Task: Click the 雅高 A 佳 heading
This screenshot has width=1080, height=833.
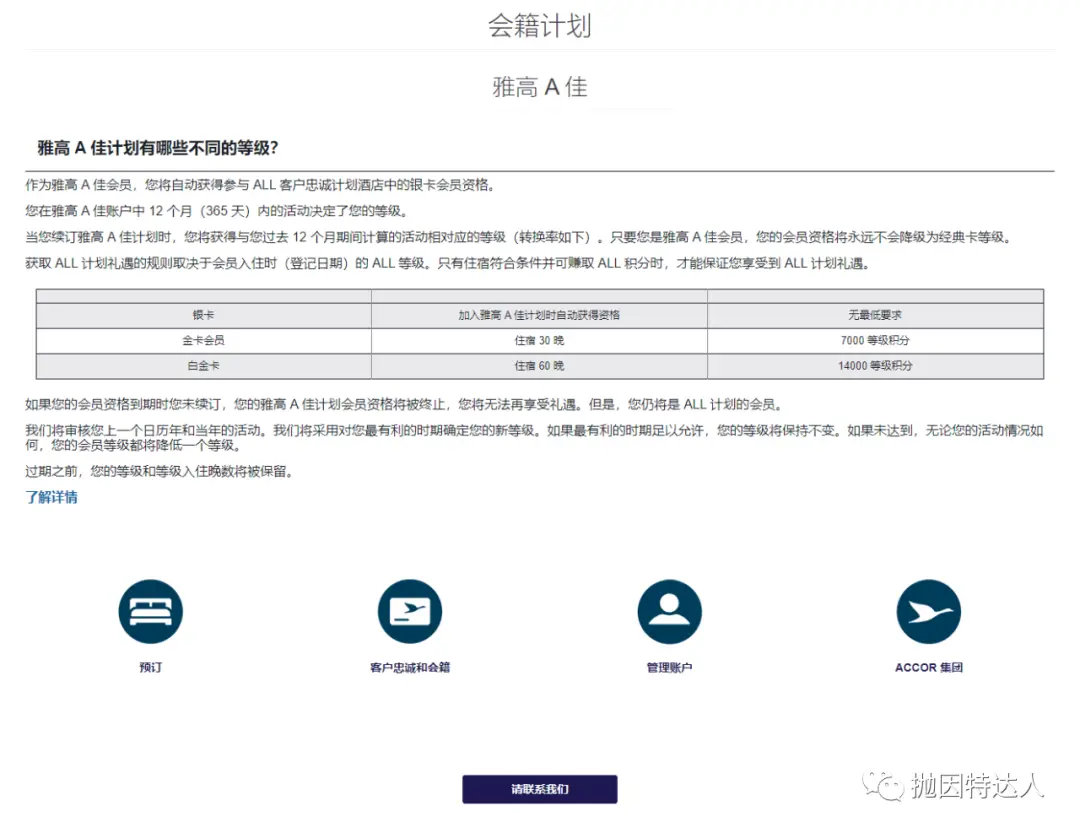Action: pyautogui.click(x=539, y=86)
